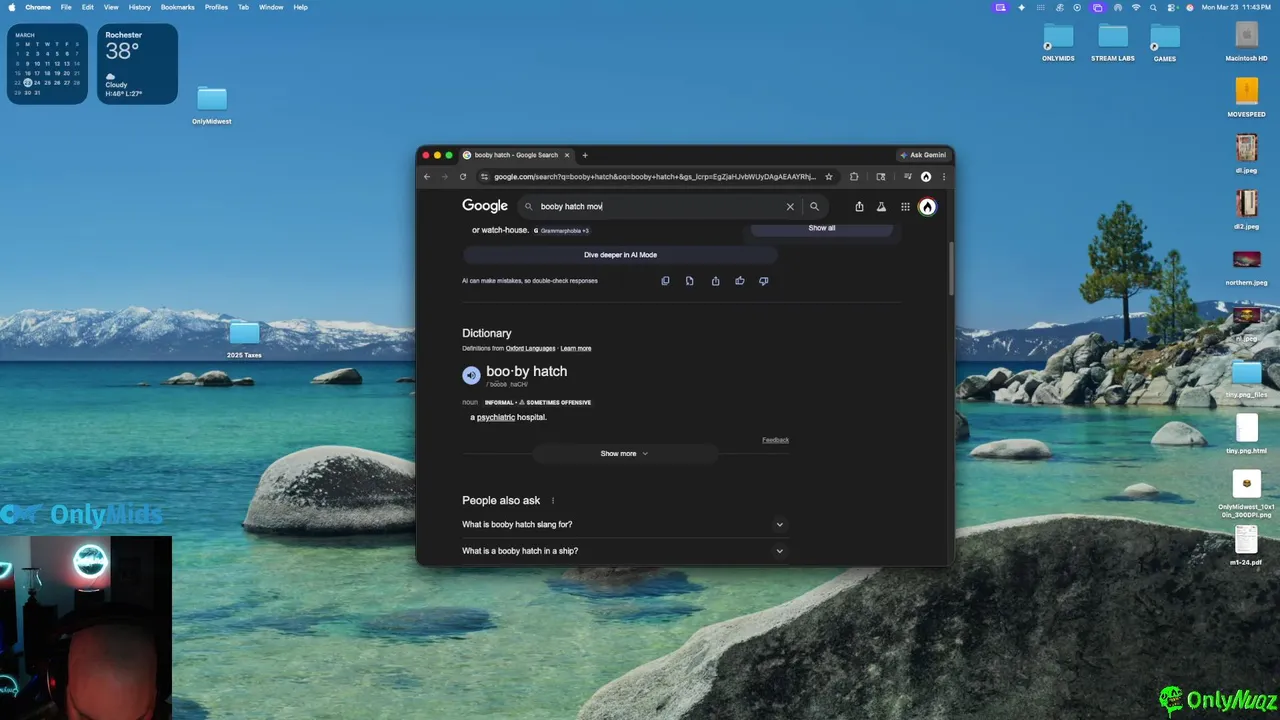Click the Google logo
The height and width of the screenshot is (720, 1280).
(485, 206)
